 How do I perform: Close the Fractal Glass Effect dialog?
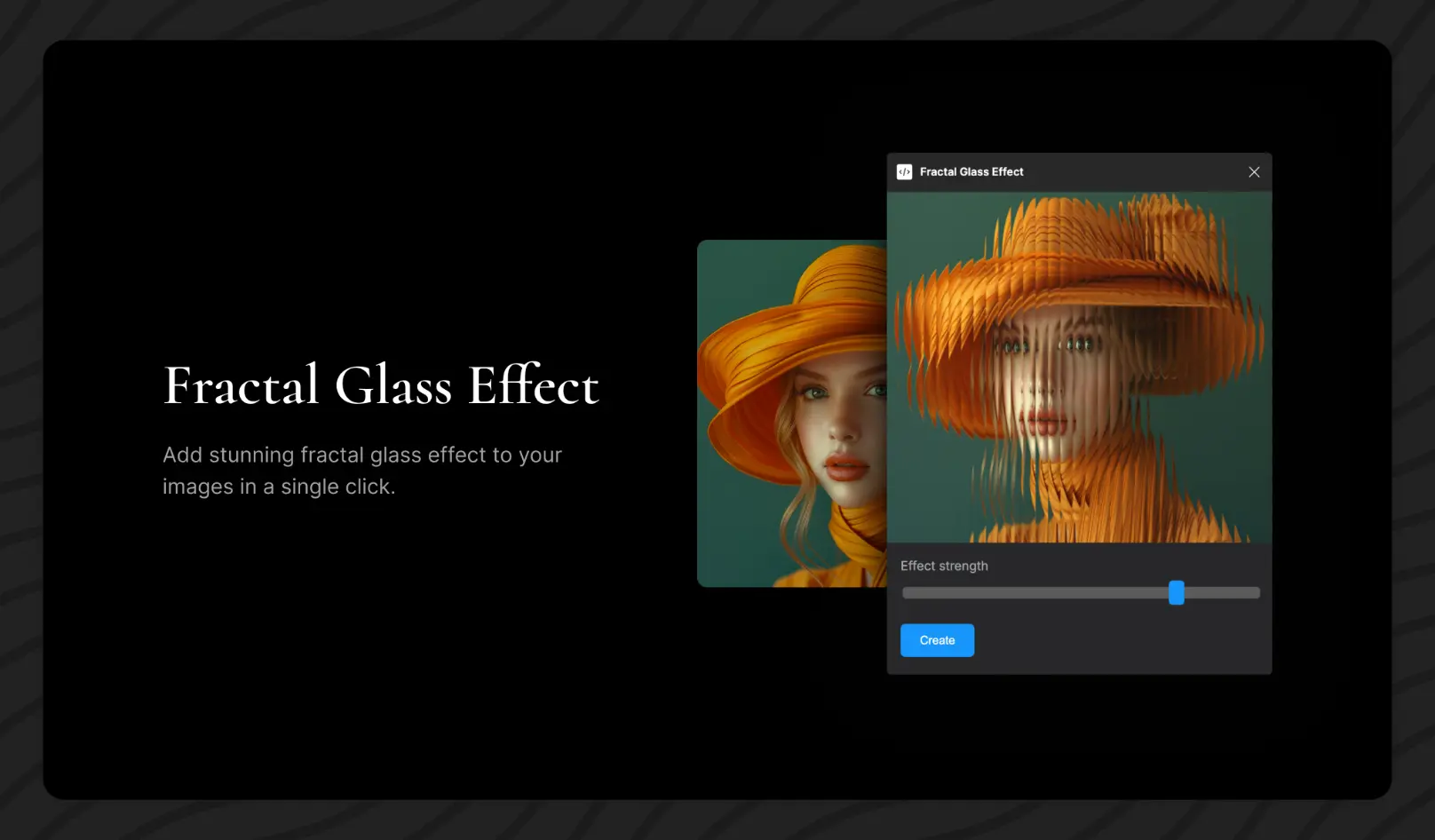coord(1254,172)
